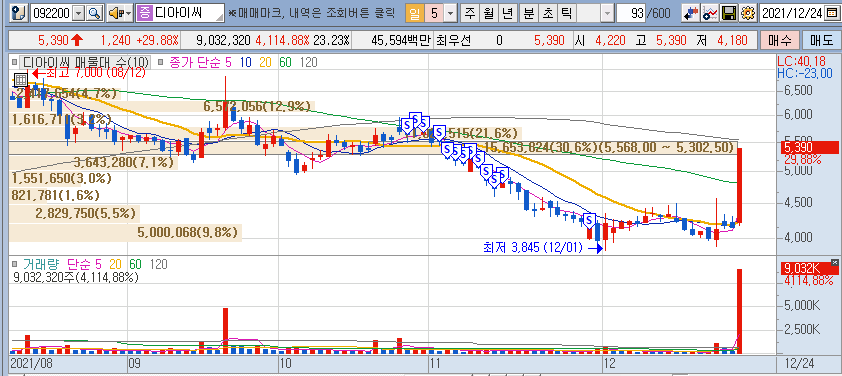Screen dimensions: 842x376
Task: Close the volume panel with x button
Action: [x=834, y=262]
